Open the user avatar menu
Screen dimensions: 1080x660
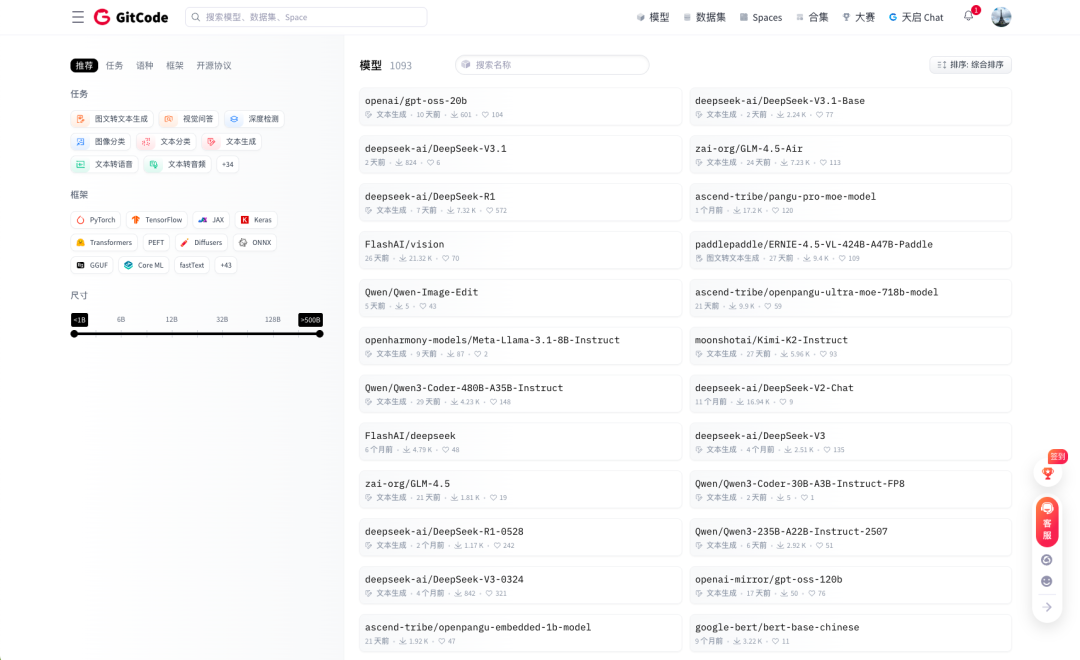coord(1001,17)
